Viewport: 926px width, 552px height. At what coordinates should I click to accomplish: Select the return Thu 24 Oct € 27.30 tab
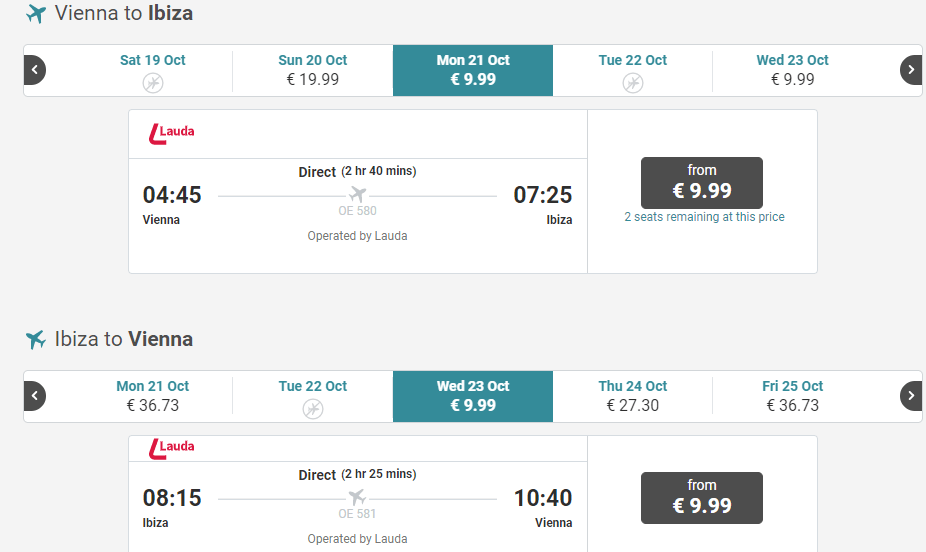(x=633, y=396)
